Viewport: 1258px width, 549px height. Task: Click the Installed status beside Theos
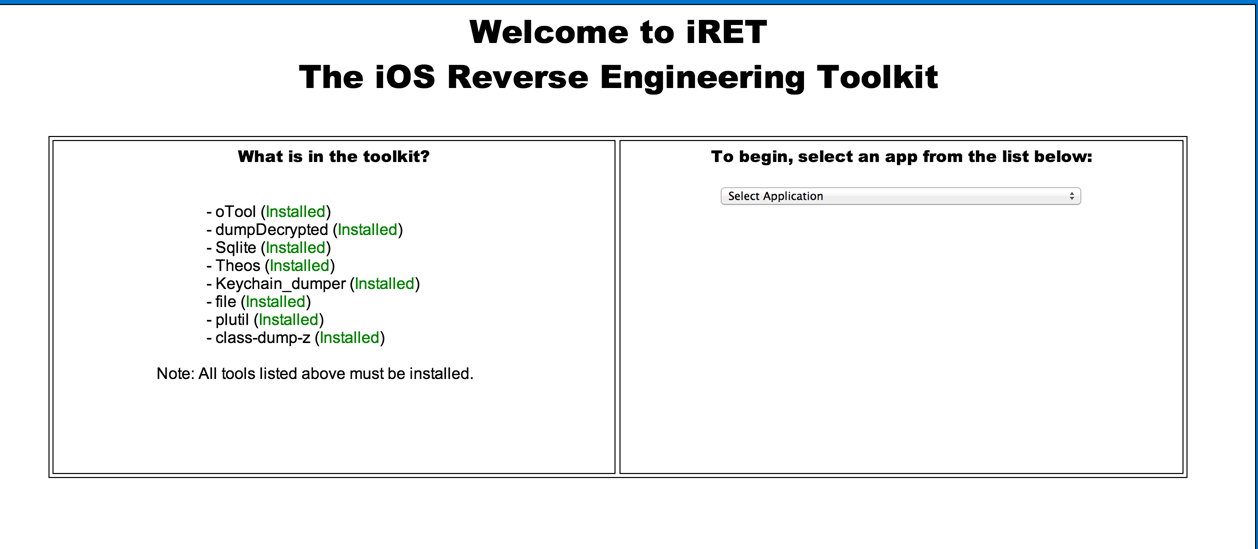pyautogui.click(x=300, y=266)
